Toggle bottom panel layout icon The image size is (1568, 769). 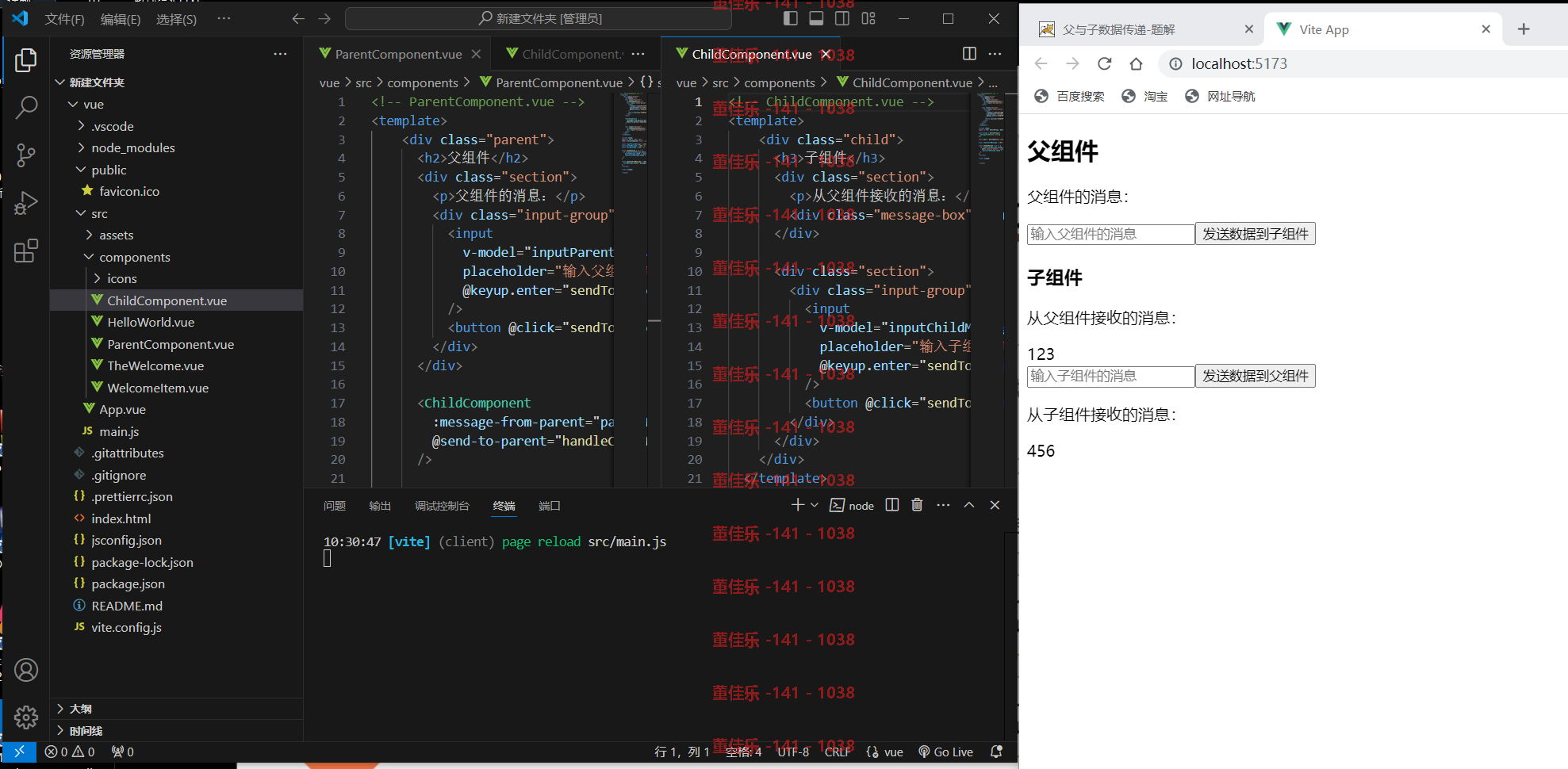pyautogui.click(x=816, y=19)
